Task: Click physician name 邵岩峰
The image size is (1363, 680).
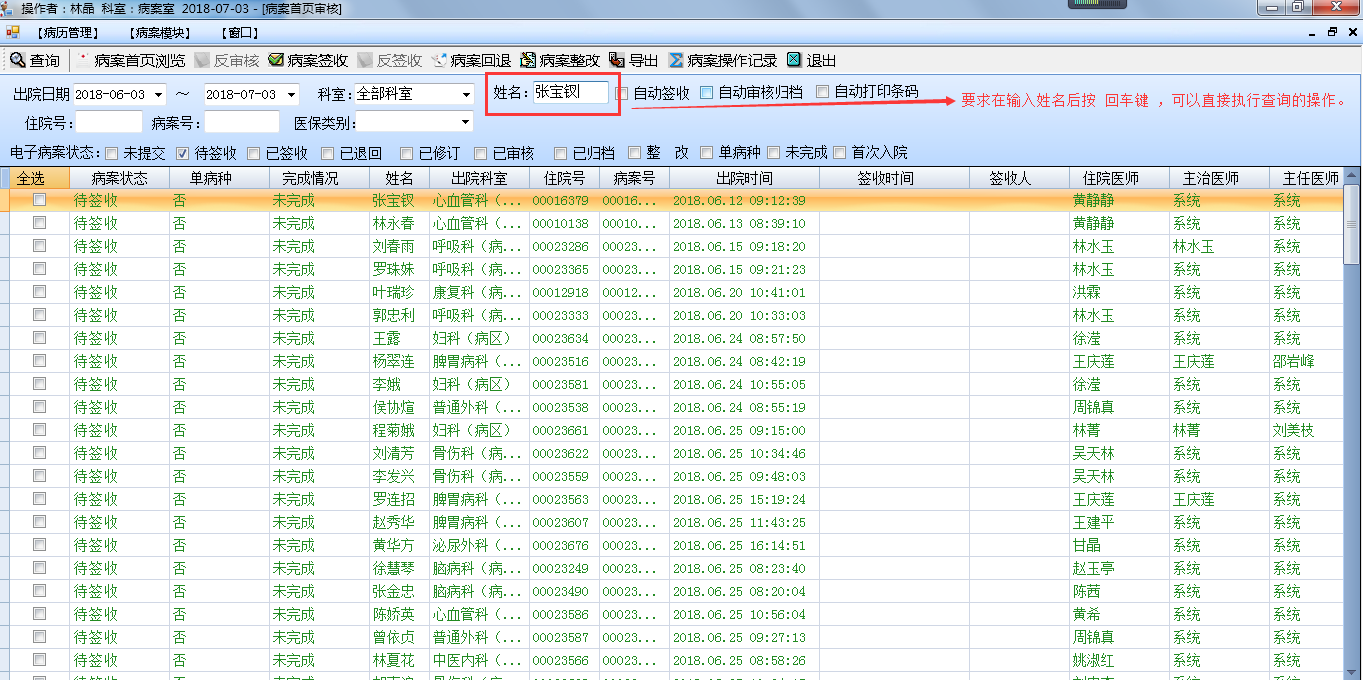Action: [1293, 361]
